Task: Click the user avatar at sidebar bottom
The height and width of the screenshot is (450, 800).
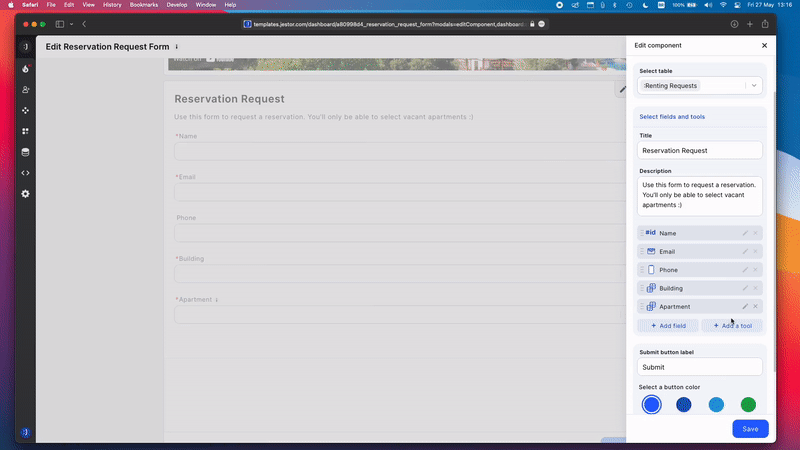Action: [26, 432]
